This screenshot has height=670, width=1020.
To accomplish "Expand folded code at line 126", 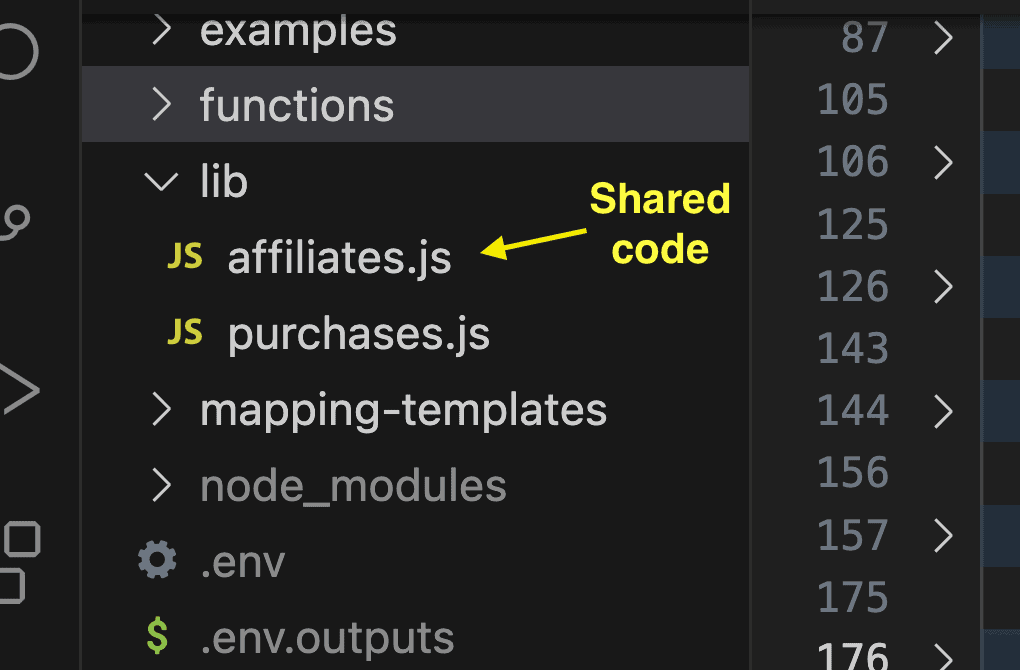I will (943, 286).
